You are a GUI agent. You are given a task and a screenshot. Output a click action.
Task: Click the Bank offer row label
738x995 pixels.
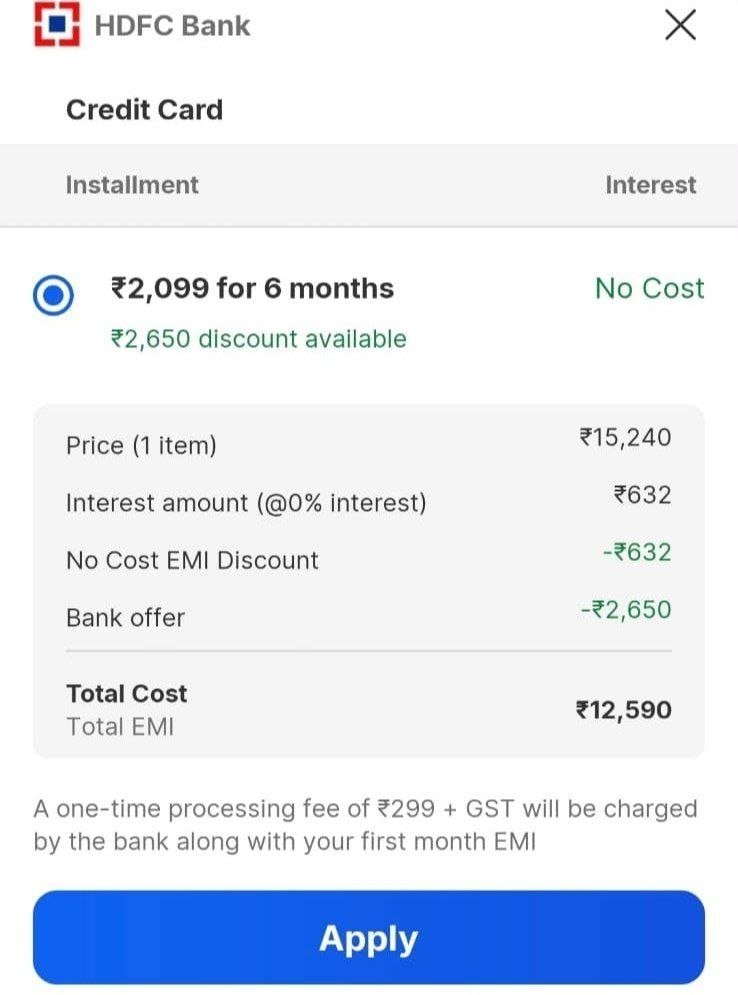coord(126,617)
